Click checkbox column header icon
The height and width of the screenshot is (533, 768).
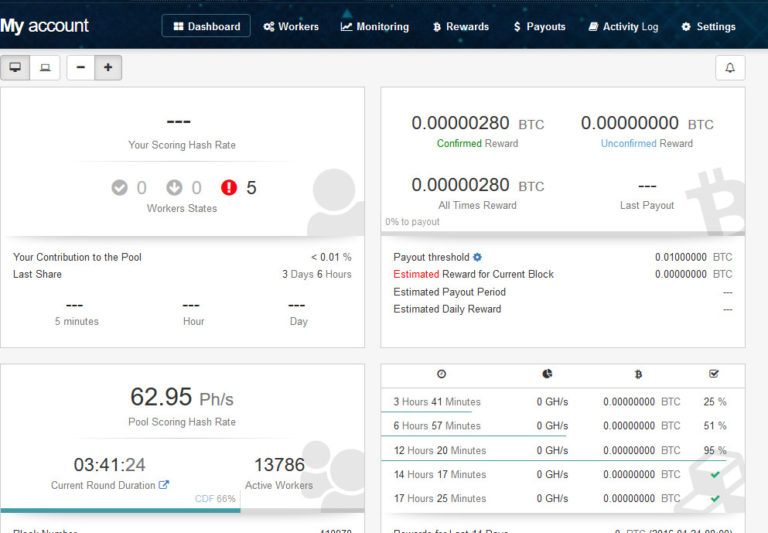click(714, 374)
